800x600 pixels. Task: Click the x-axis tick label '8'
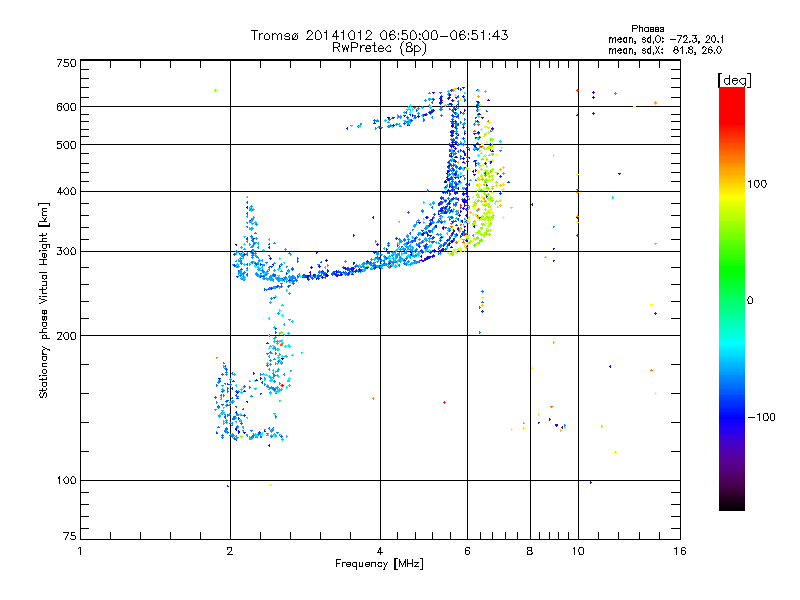tap(530, 551)
